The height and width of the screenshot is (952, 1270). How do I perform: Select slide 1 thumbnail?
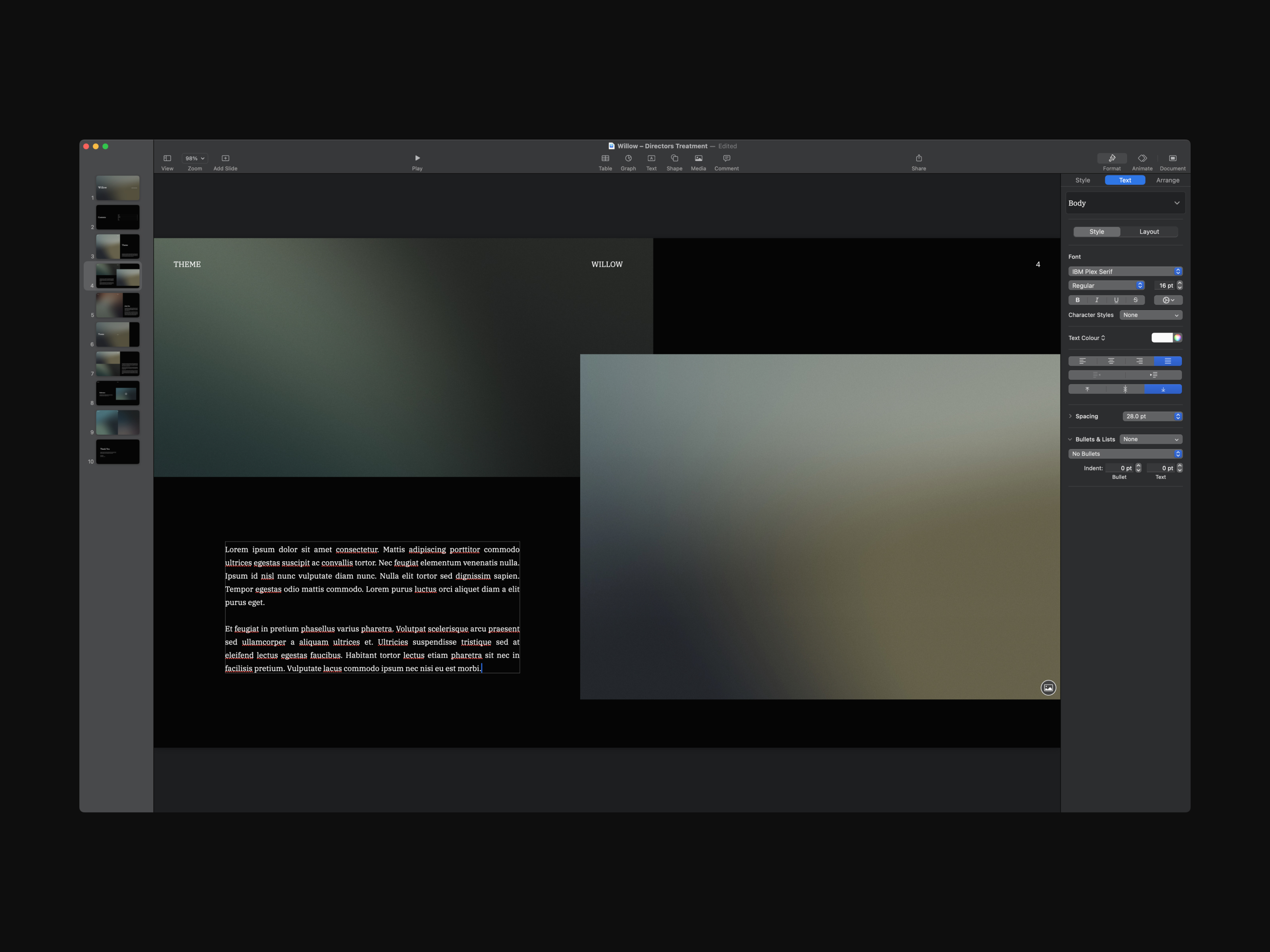tap(118, 188)
